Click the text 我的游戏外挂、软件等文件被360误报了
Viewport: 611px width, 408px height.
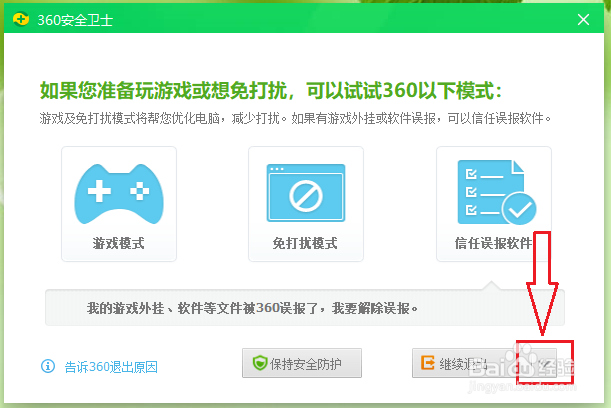(x=204, y=308)
